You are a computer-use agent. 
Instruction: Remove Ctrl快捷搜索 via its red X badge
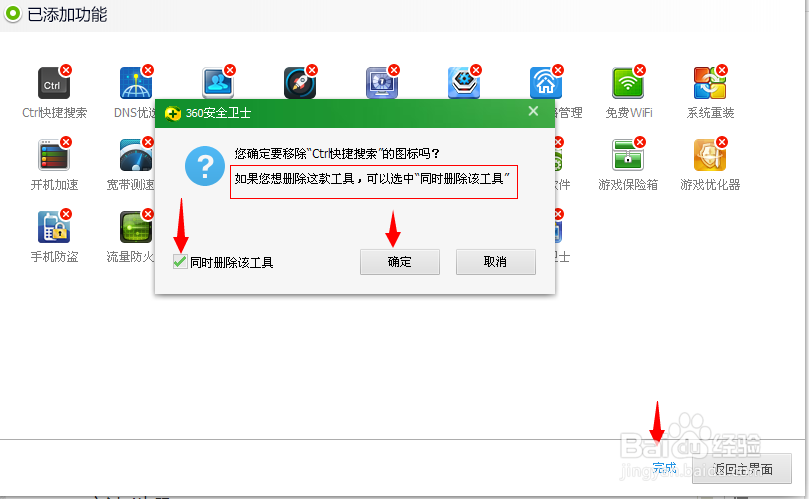pyautogui.click(x=66, y=70)
